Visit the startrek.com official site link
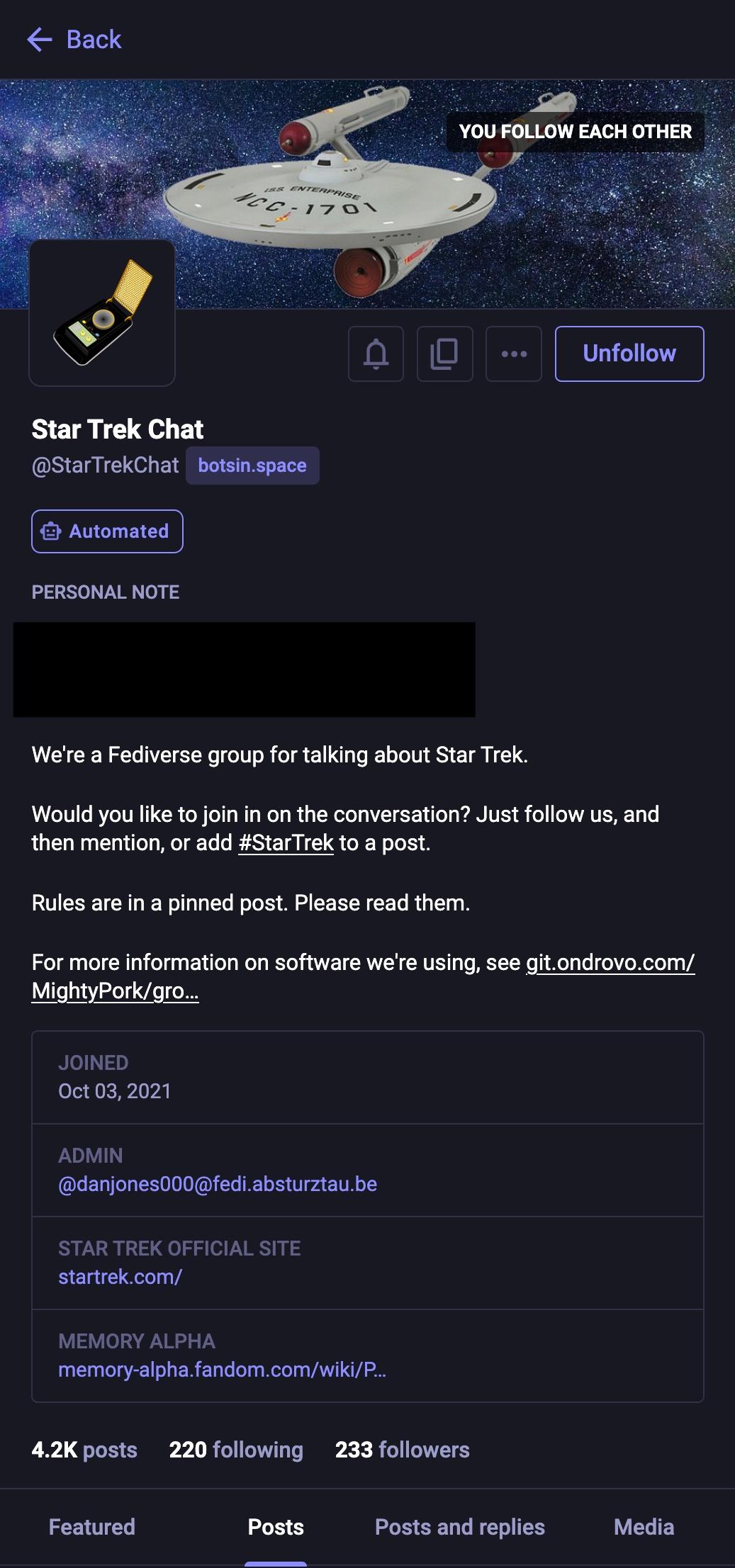Viewport: 735px width, 1568px height. [120, 1277]
